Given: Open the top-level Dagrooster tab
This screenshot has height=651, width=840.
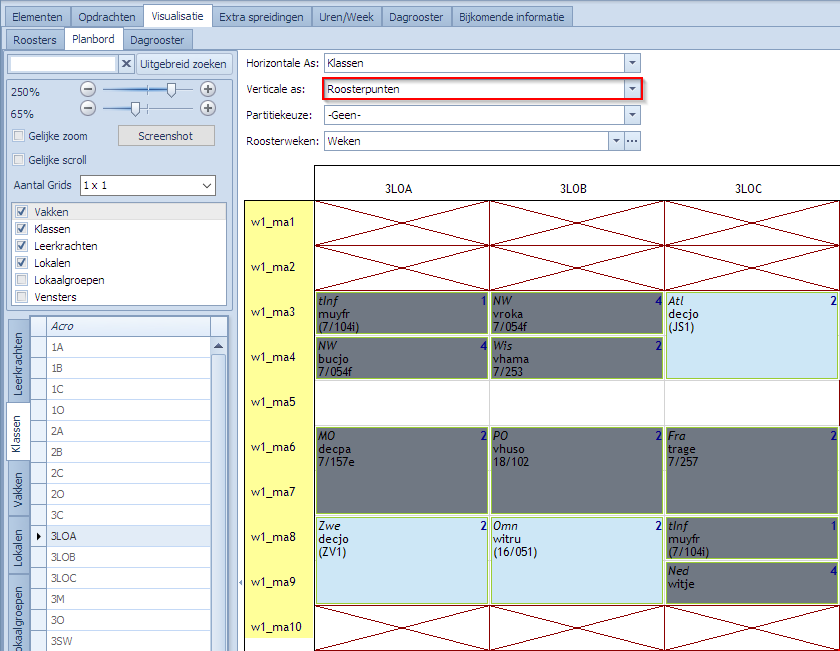Looking at the screenshot, I should 416,17.
